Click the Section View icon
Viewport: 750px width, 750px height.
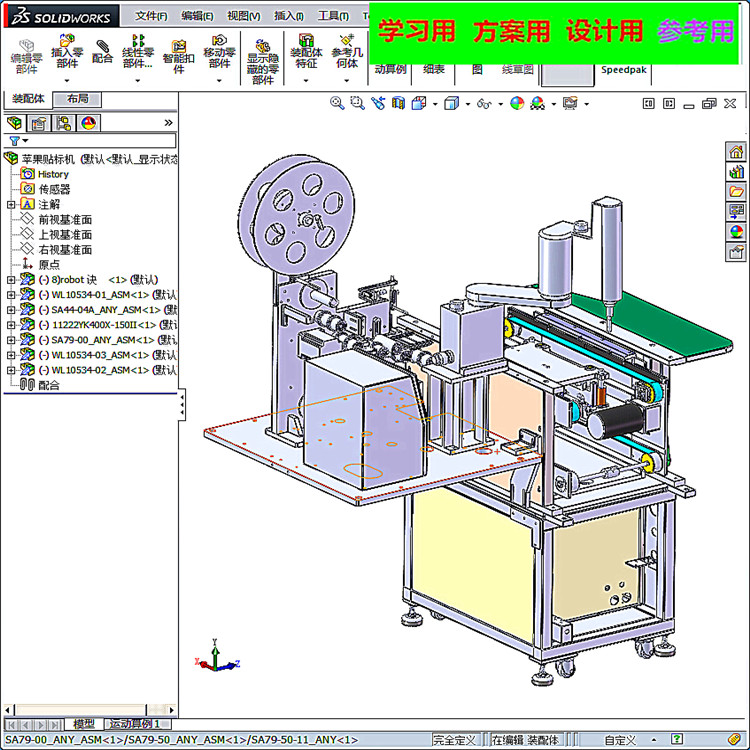click(398, 103)
